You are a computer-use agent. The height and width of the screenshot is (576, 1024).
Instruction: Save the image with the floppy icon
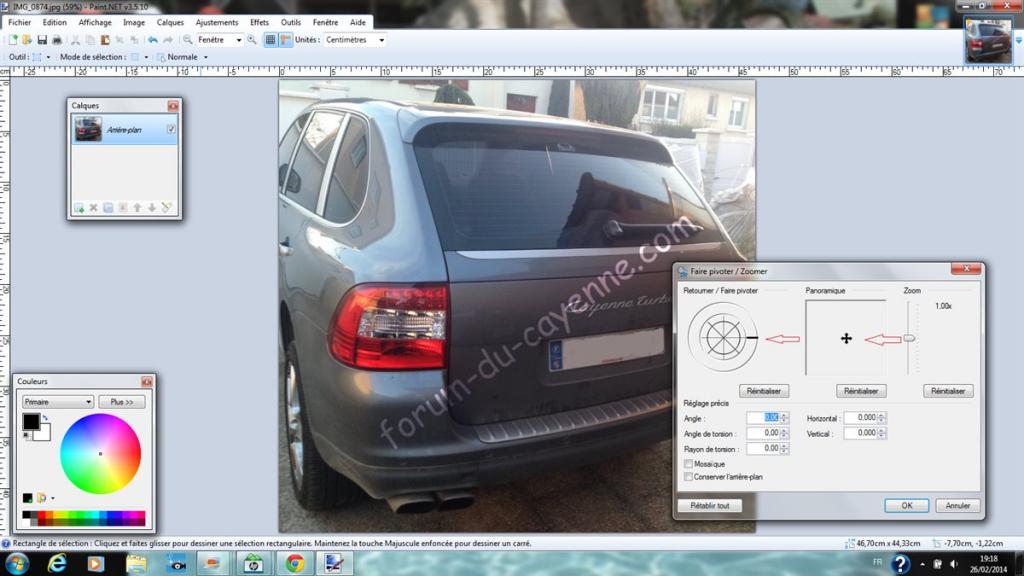pos(42,40)
